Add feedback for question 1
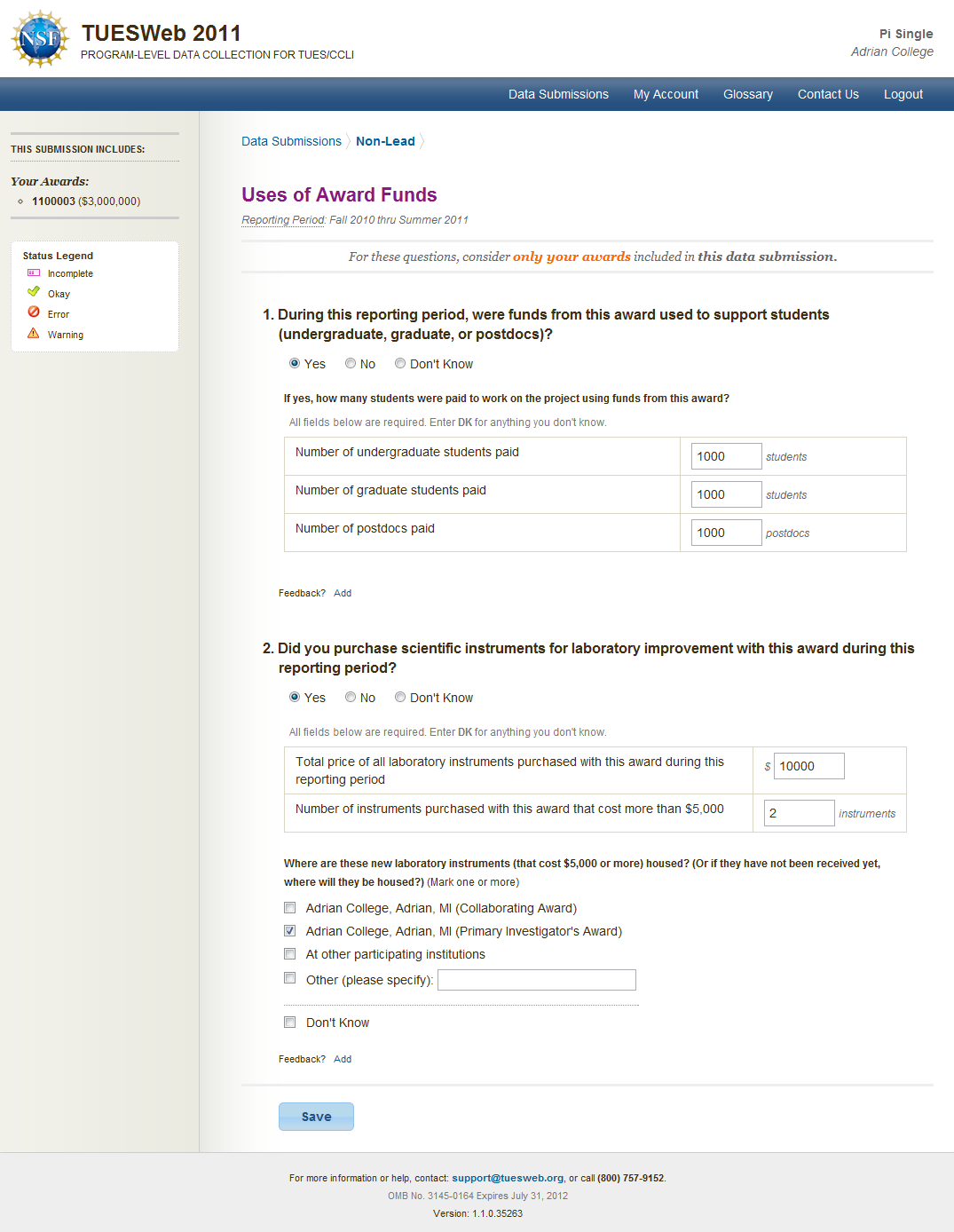Viewport: 954px width, 1232px height. click(x=343, y=593)
